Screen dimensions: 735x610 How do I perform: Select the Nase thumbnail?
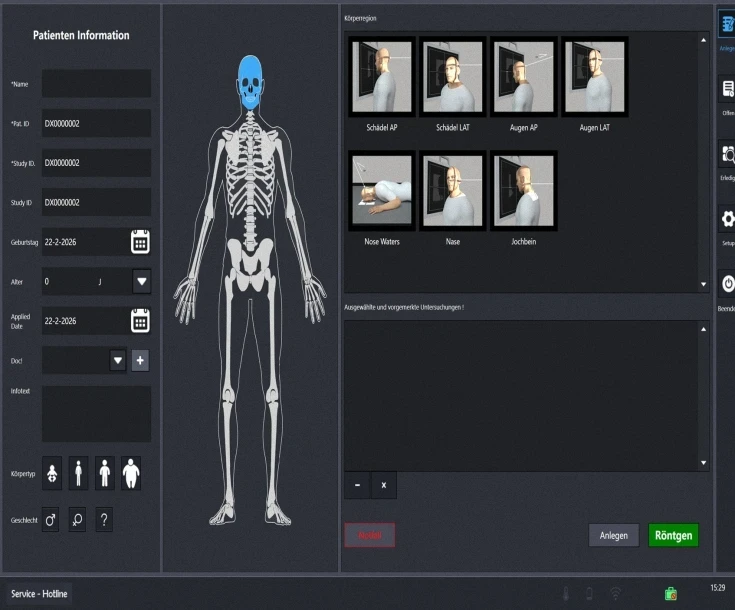point(453,191)
